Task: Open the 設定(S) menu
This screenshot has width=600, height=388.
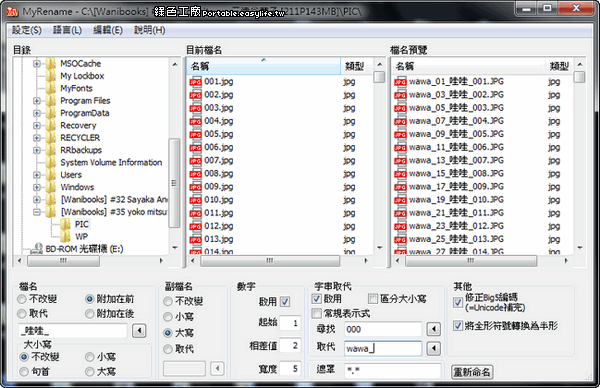Action: point(27,30)
